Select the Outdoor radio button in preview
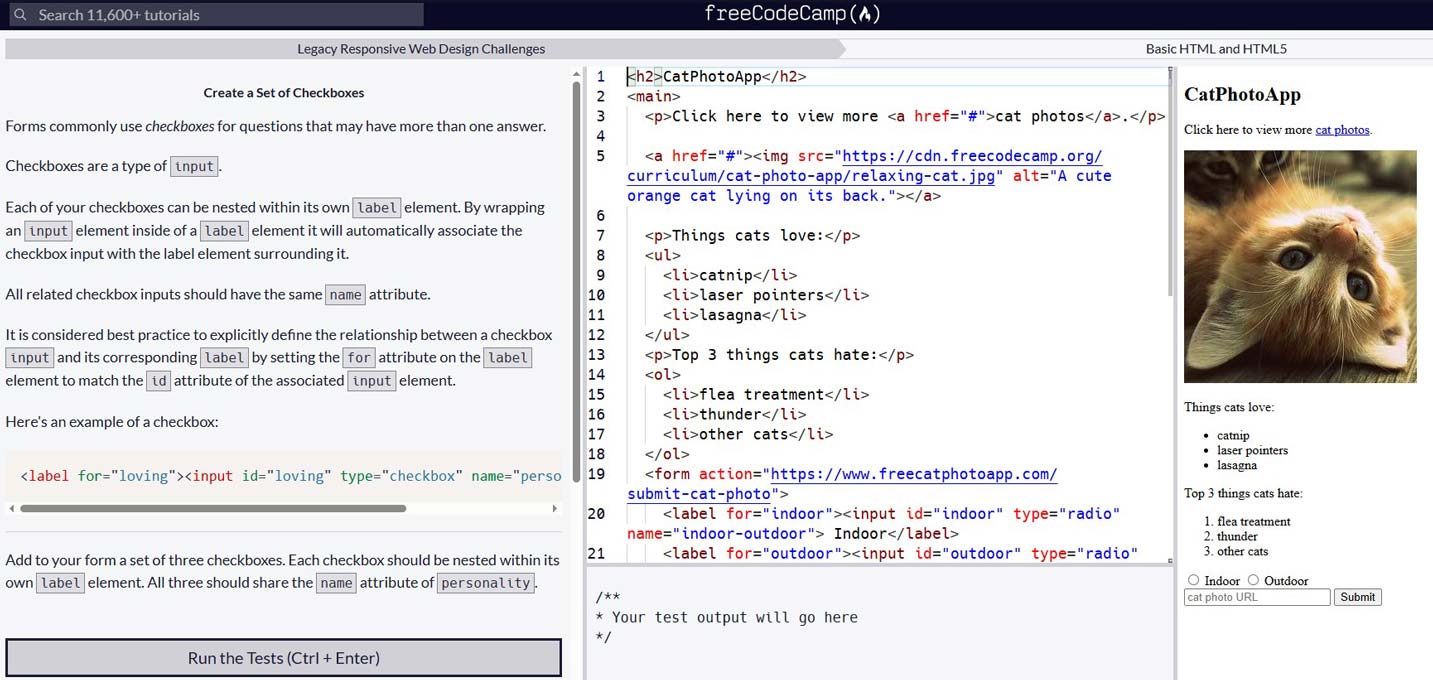The width and height of the screenshot is (1433, 680). [x=1253, y=580]
